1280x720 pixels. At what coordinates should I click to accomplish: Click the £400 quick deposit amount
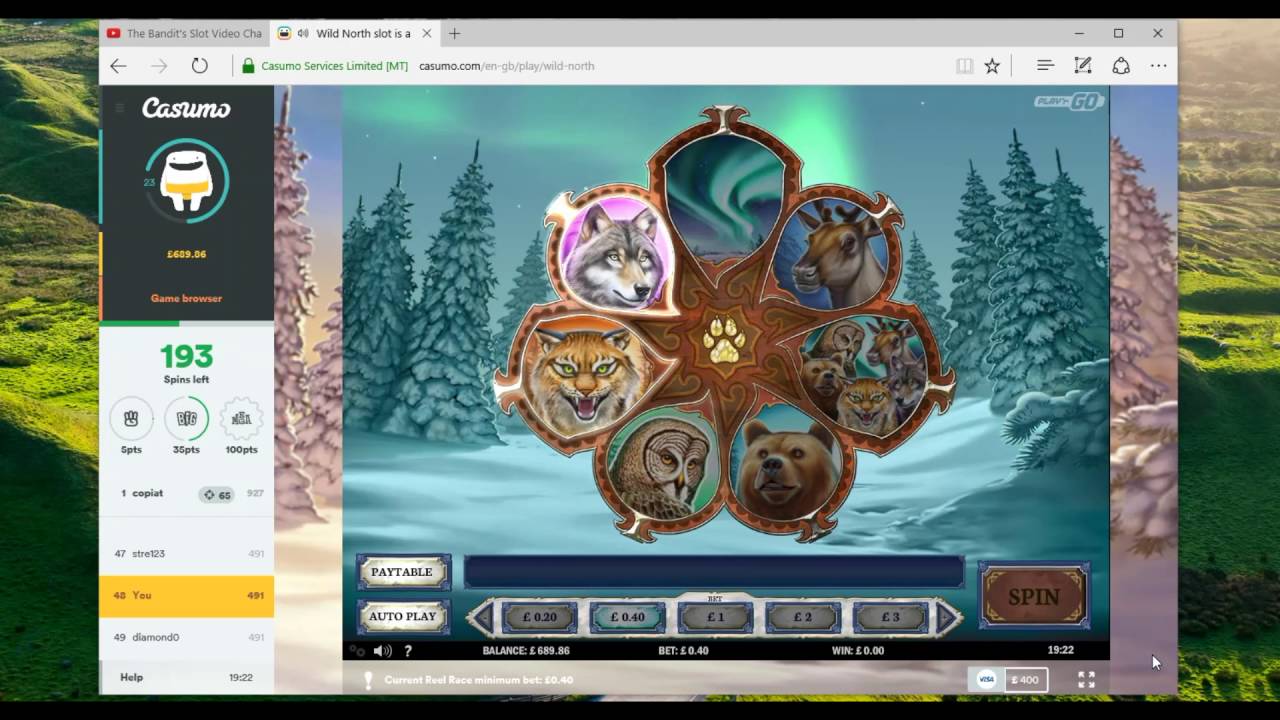pos(1026,680)
